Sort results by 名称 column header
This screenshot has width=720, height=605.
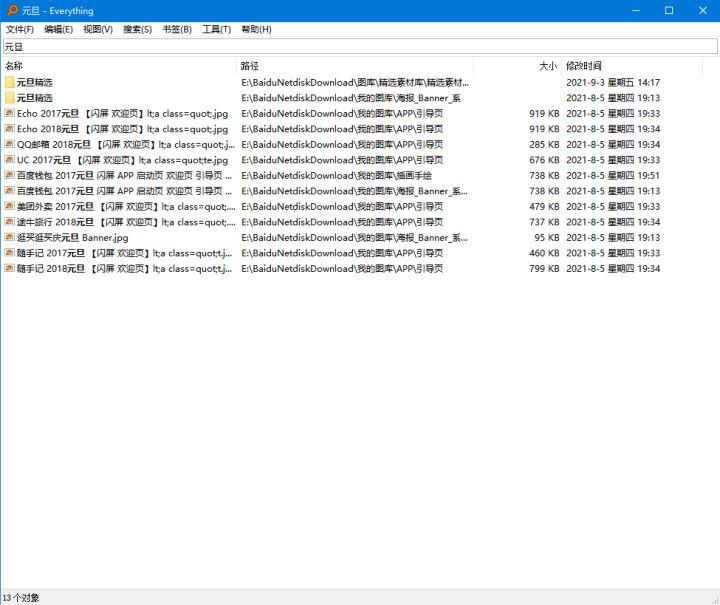coord(118,66)
